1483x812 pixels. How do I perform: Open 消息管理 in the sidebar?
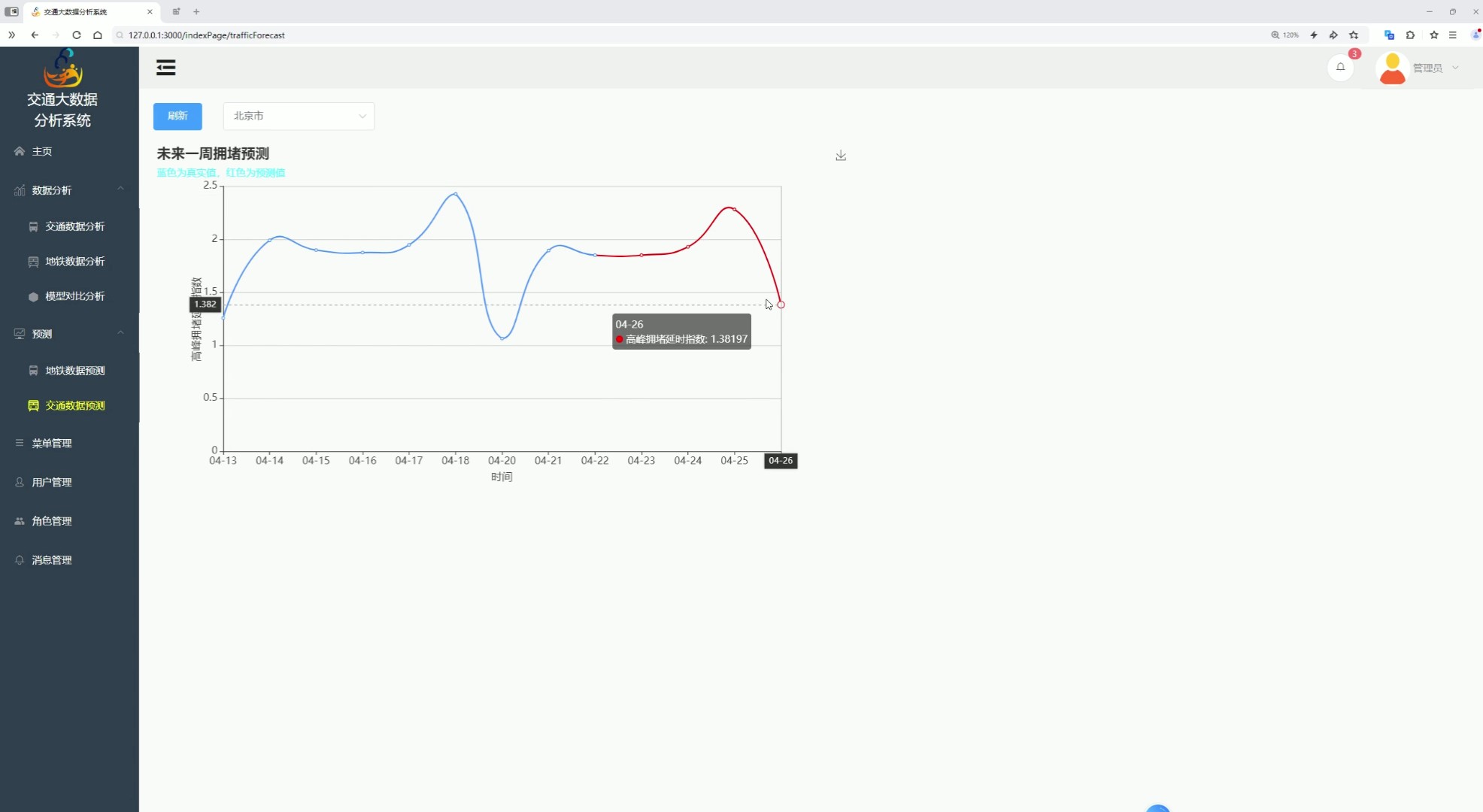(51, 560)
